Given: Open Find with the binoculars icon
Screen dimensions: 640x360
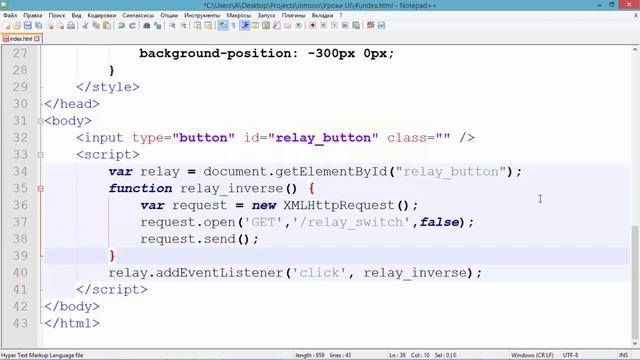Looking at the screenshot, I should point(147,25).
